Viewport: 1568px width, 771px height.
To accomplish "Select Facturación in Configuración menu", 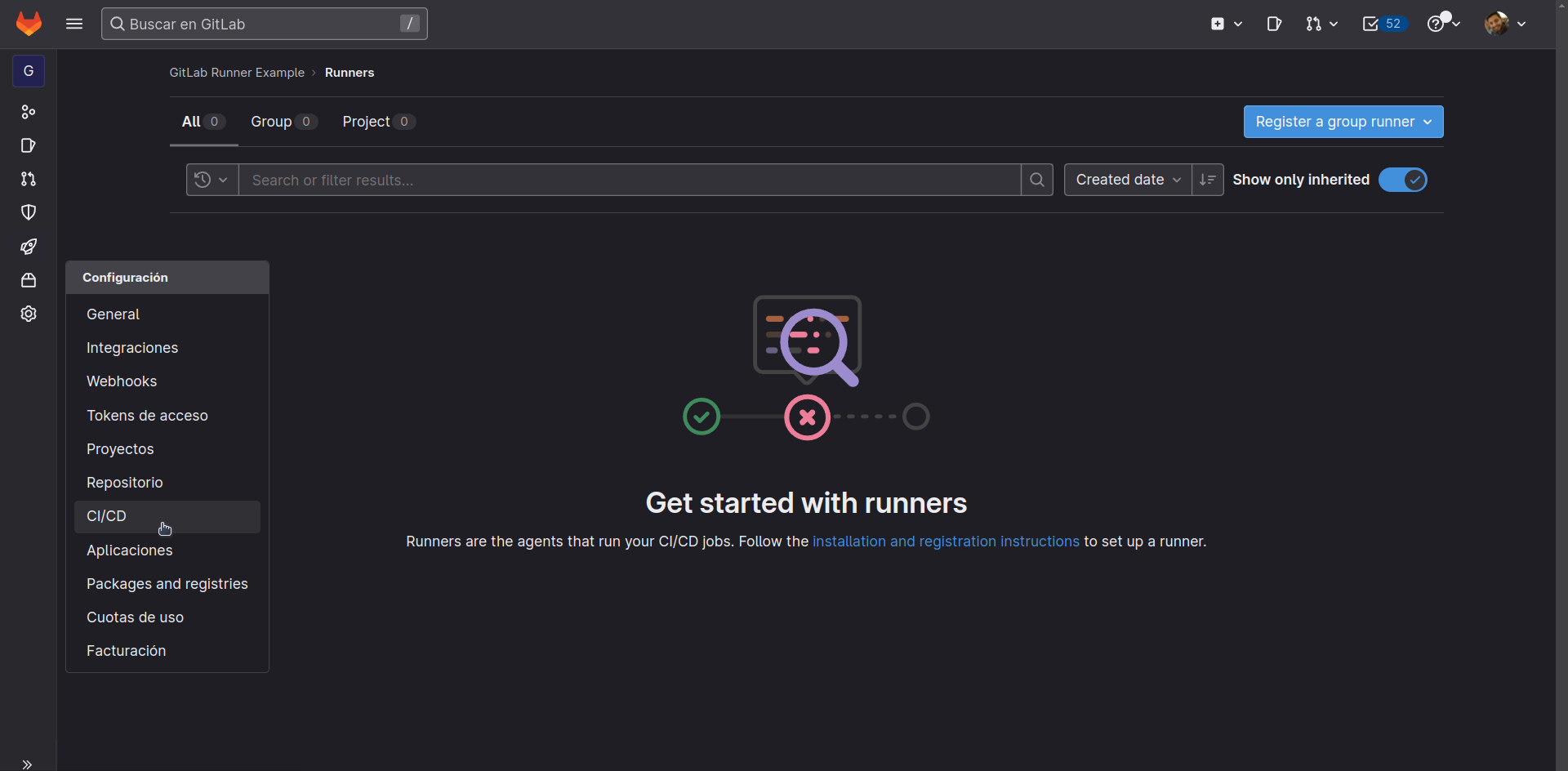I will [167, 651].
